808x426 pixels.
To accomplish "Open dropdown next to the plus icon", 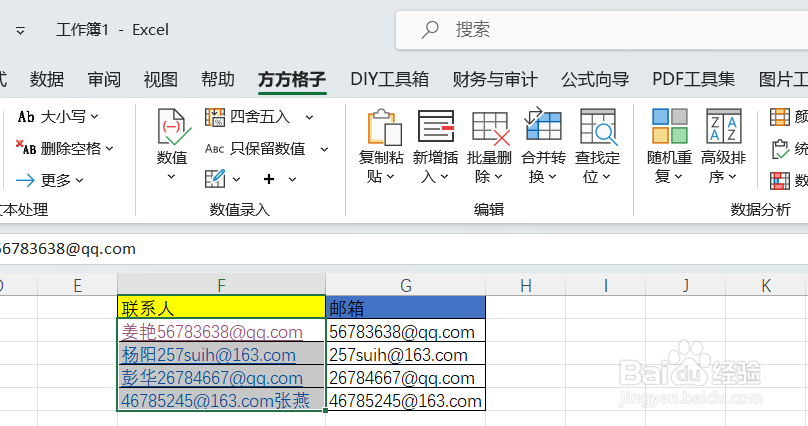I will click(292, 179).
